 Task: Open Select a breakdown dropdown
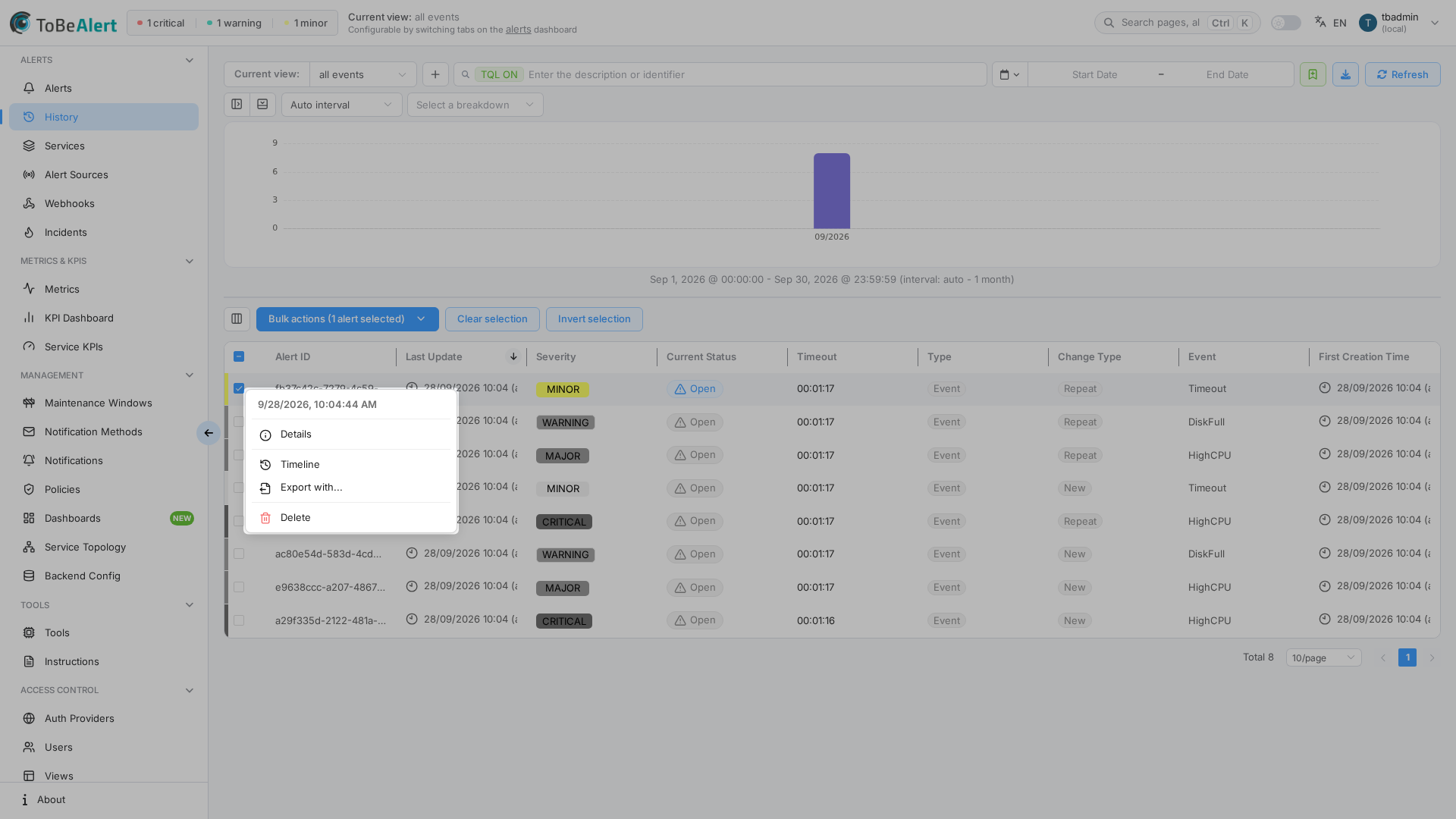(475, 105)
